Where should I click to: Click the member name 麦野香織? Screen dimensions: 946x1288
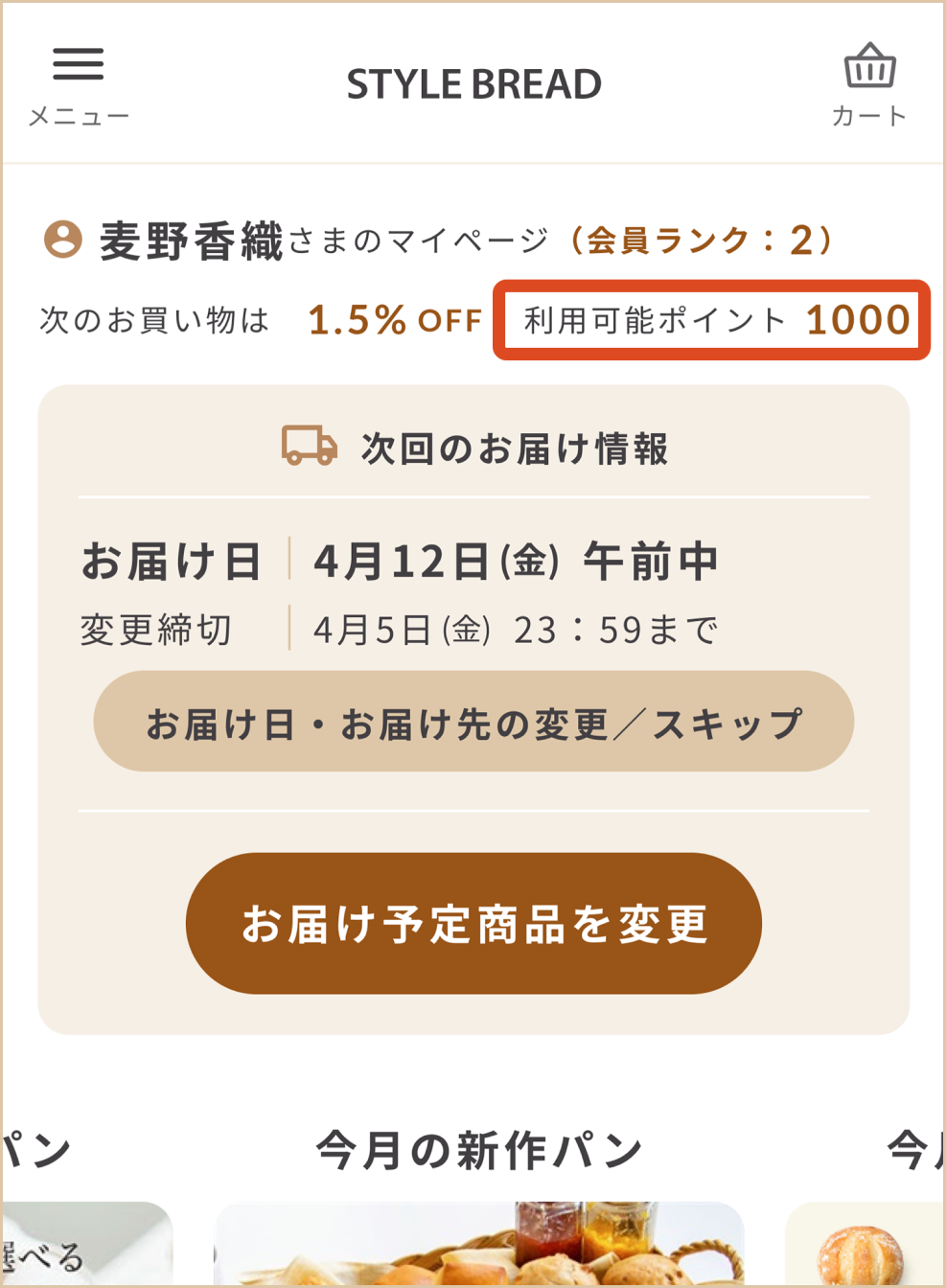[x=192, y=240]
